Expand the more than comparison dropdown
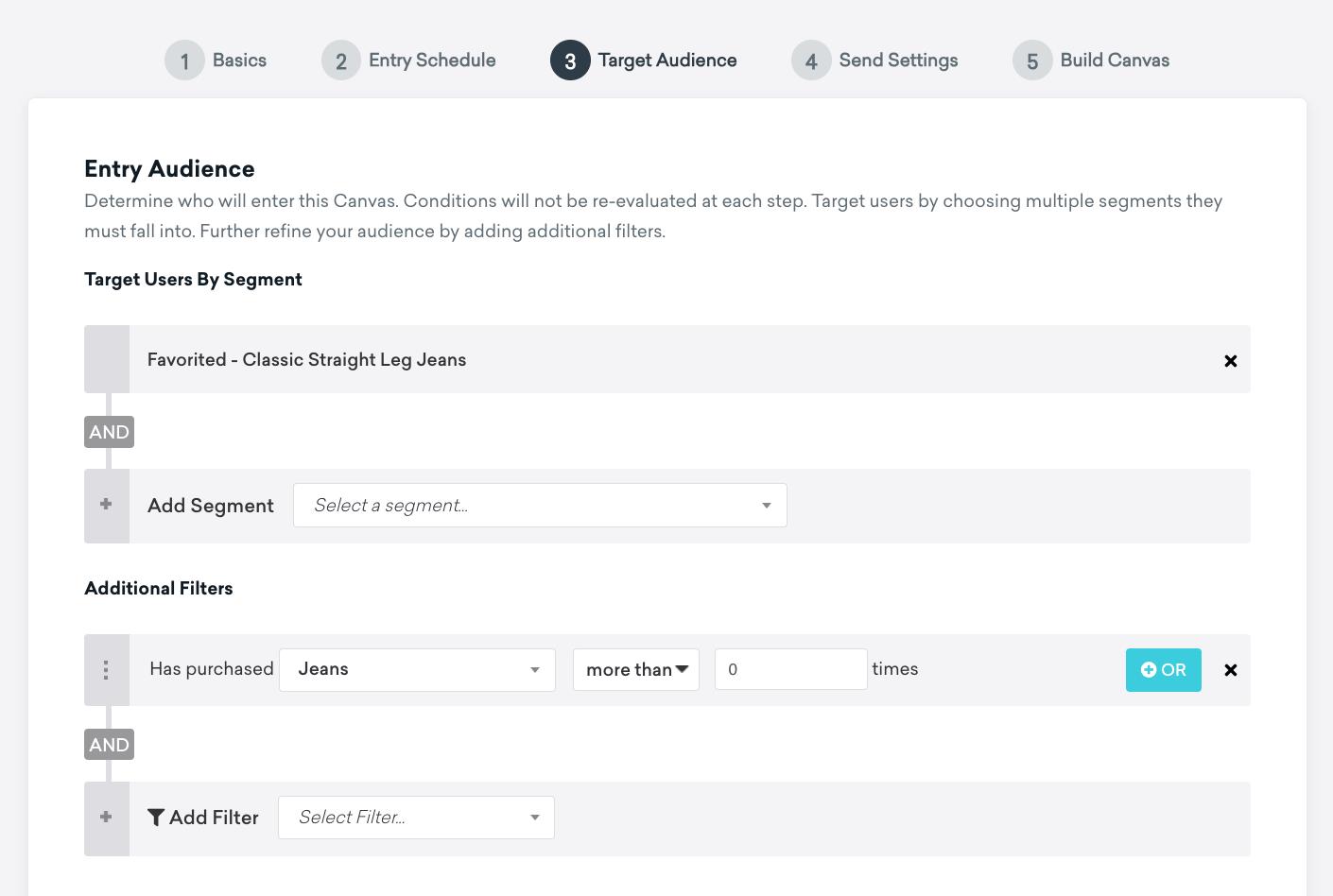Image resolution: width=1333 pixels, height=896 pixels. click(636, 670)
